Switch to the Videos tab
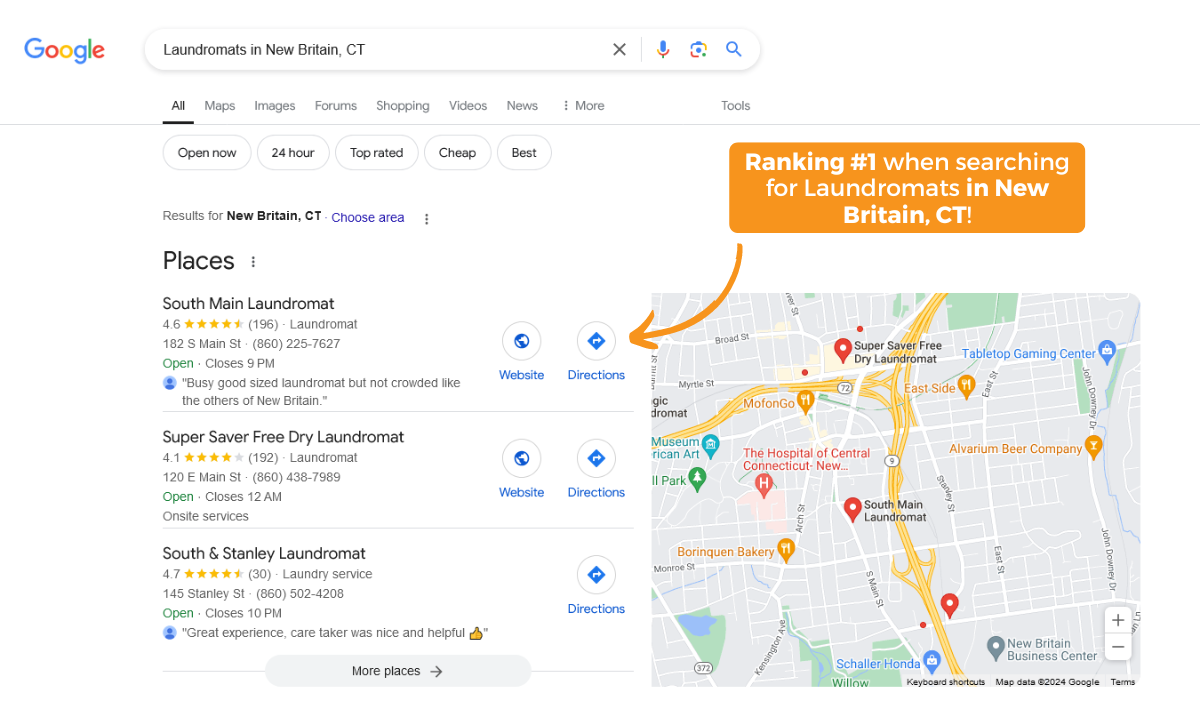 pyautogui.click(x=468, y=106)
